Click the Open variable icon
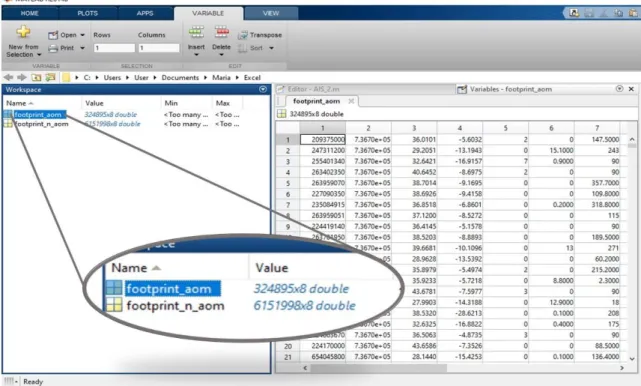The height and width of the screenshot is (386, 641). pyautogui.click(x=53, y=35)
